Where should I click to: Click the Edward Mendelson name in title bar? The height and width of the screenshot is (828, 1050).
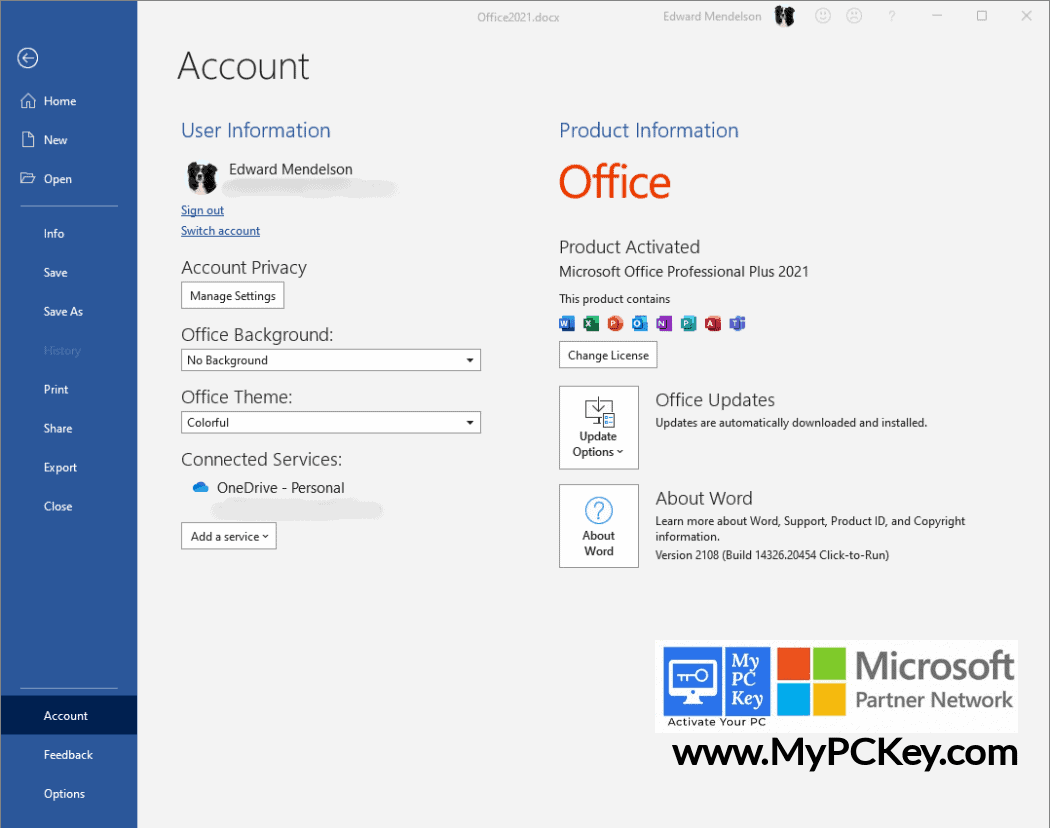[x=712, y=16]
